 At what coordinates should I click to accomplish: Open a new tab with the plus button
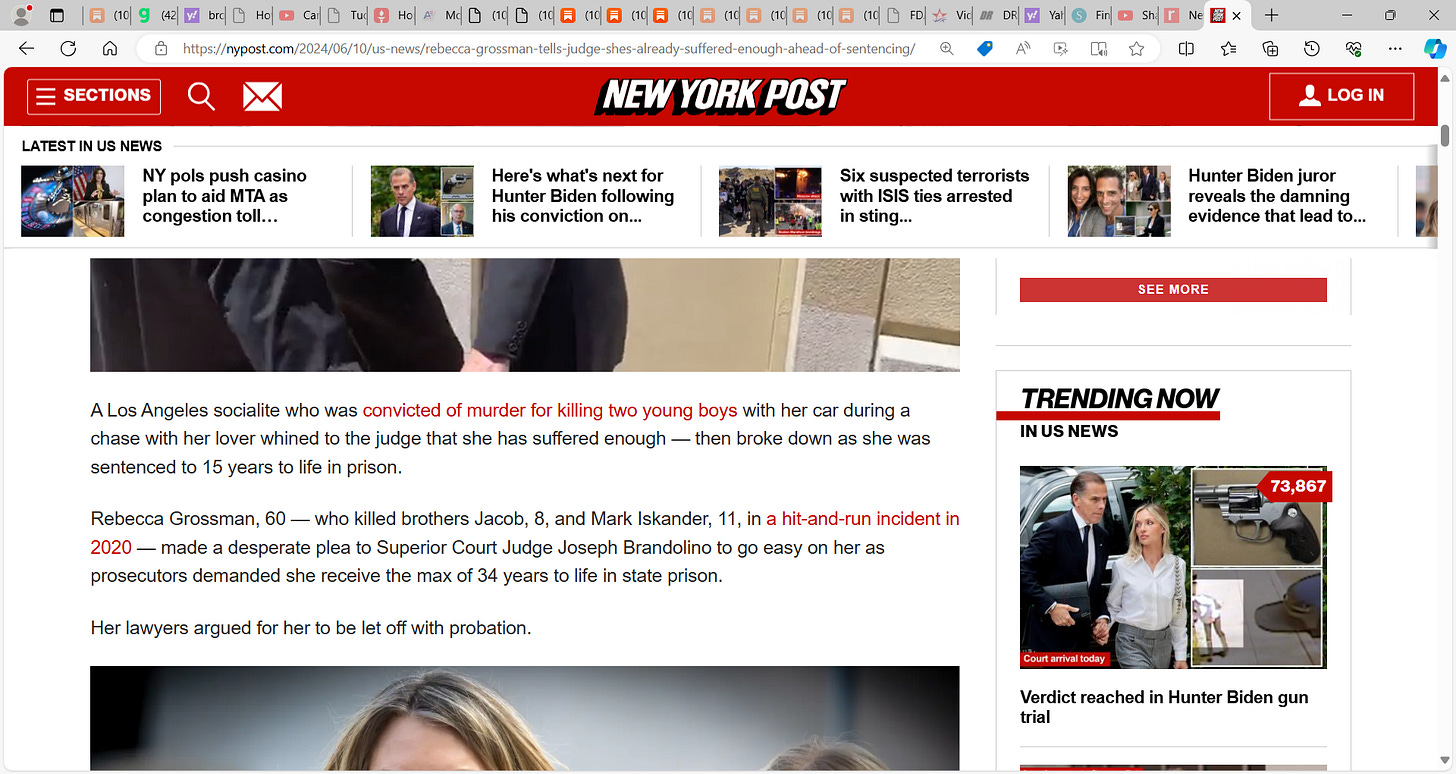click(1272, 15)
